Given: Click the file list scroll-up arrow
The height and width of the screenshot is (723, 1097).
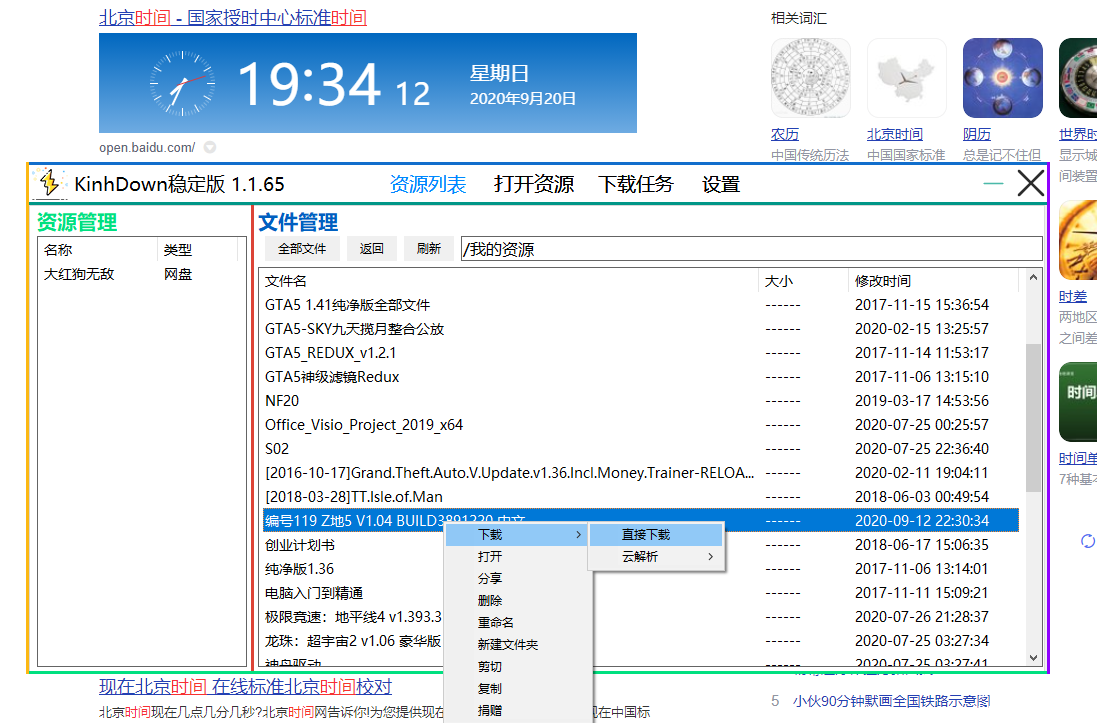Looking at the screenshot, I should pyautogui.click(x=1033, y=280).
